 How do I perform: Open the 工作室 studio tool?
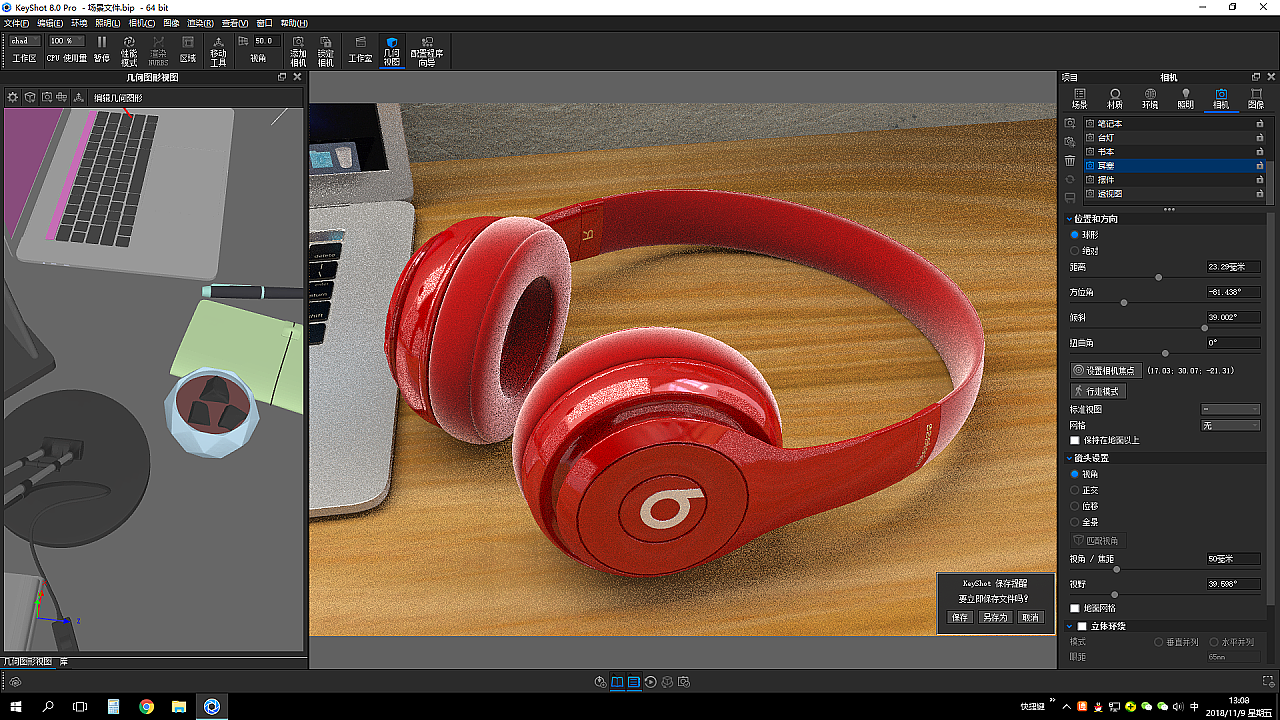(360, 49)
